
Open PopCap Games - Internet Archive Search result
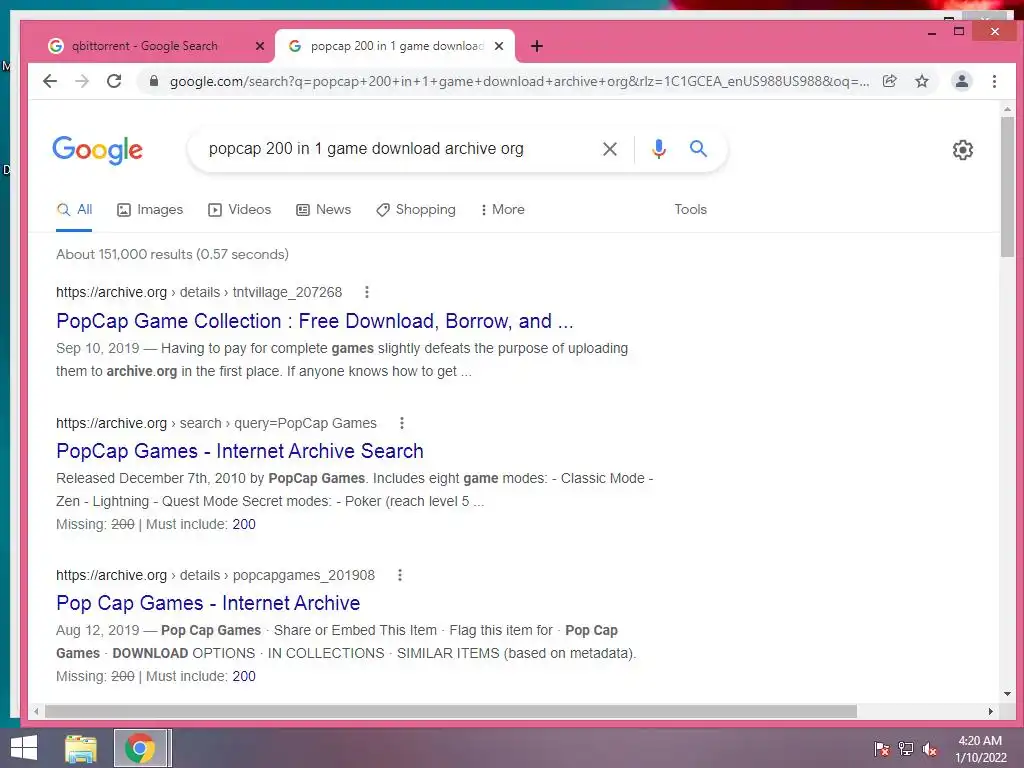(240, 451)
